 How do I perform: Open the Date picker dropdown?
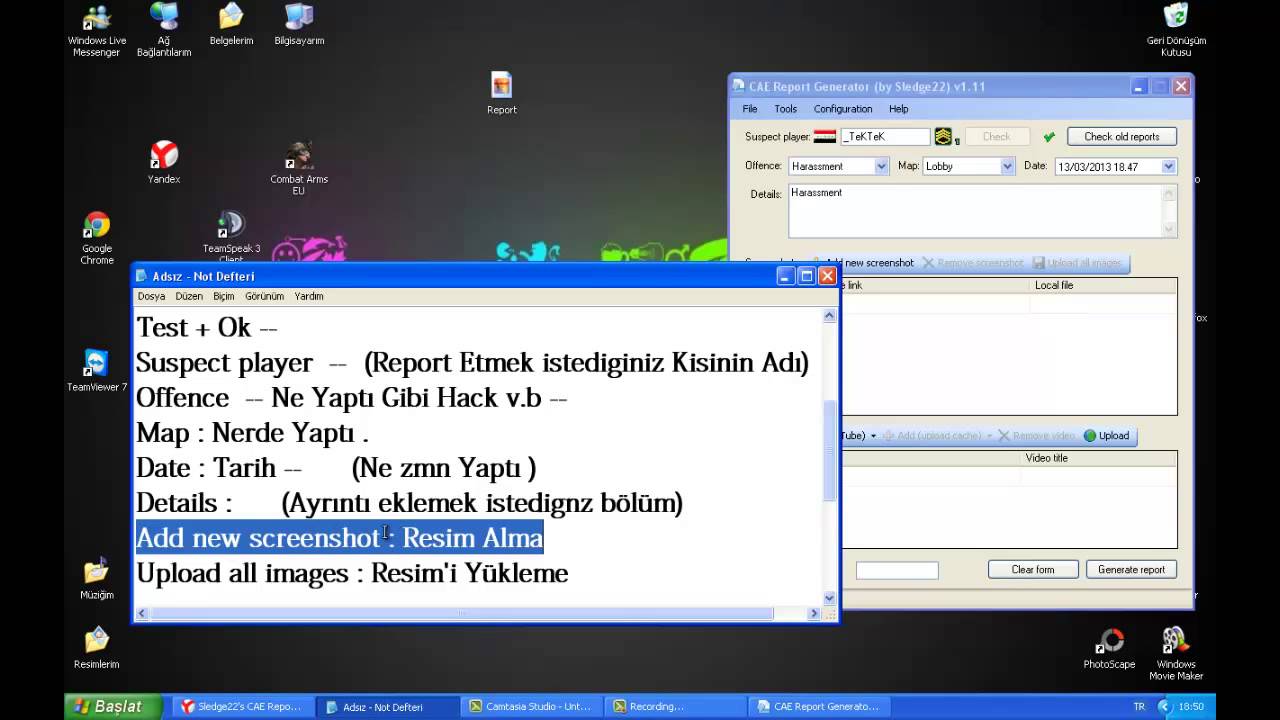pyautogui.click(x=1168, y=167)
